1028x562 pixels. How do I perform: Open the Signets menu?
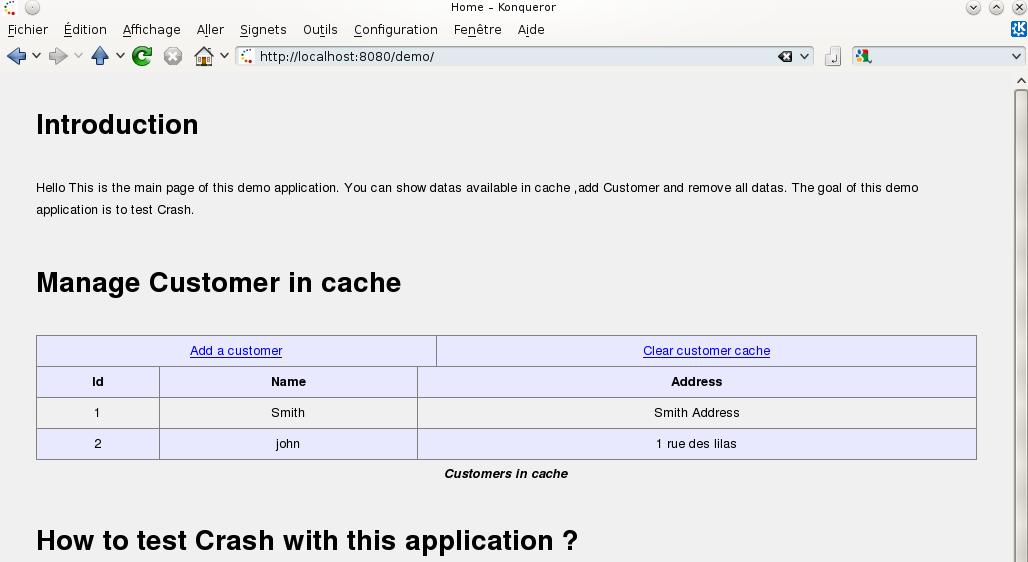click(263, 30)
